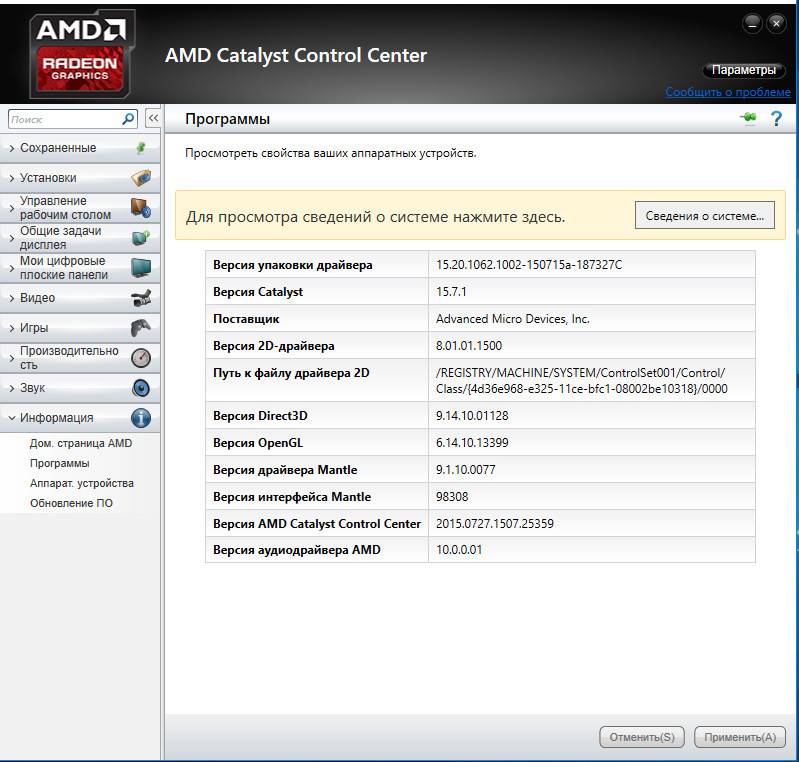Click the Версия упаковки драйвера label
The width and height of the screenshot is (799, 762).
292,265
